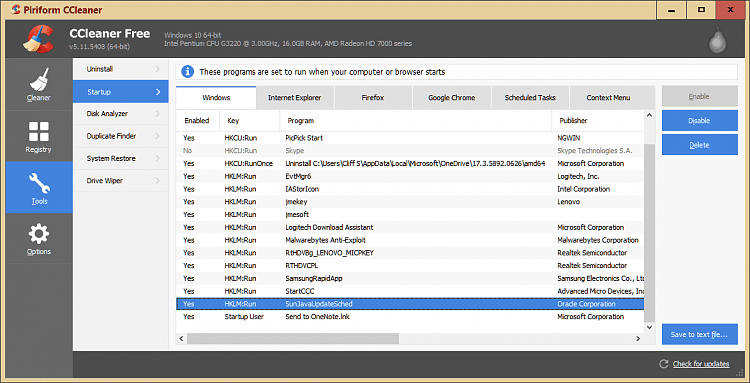Sort by the Key column header
Screen dimensions: 750x383
pyautogui.click(x=250, y=120)
